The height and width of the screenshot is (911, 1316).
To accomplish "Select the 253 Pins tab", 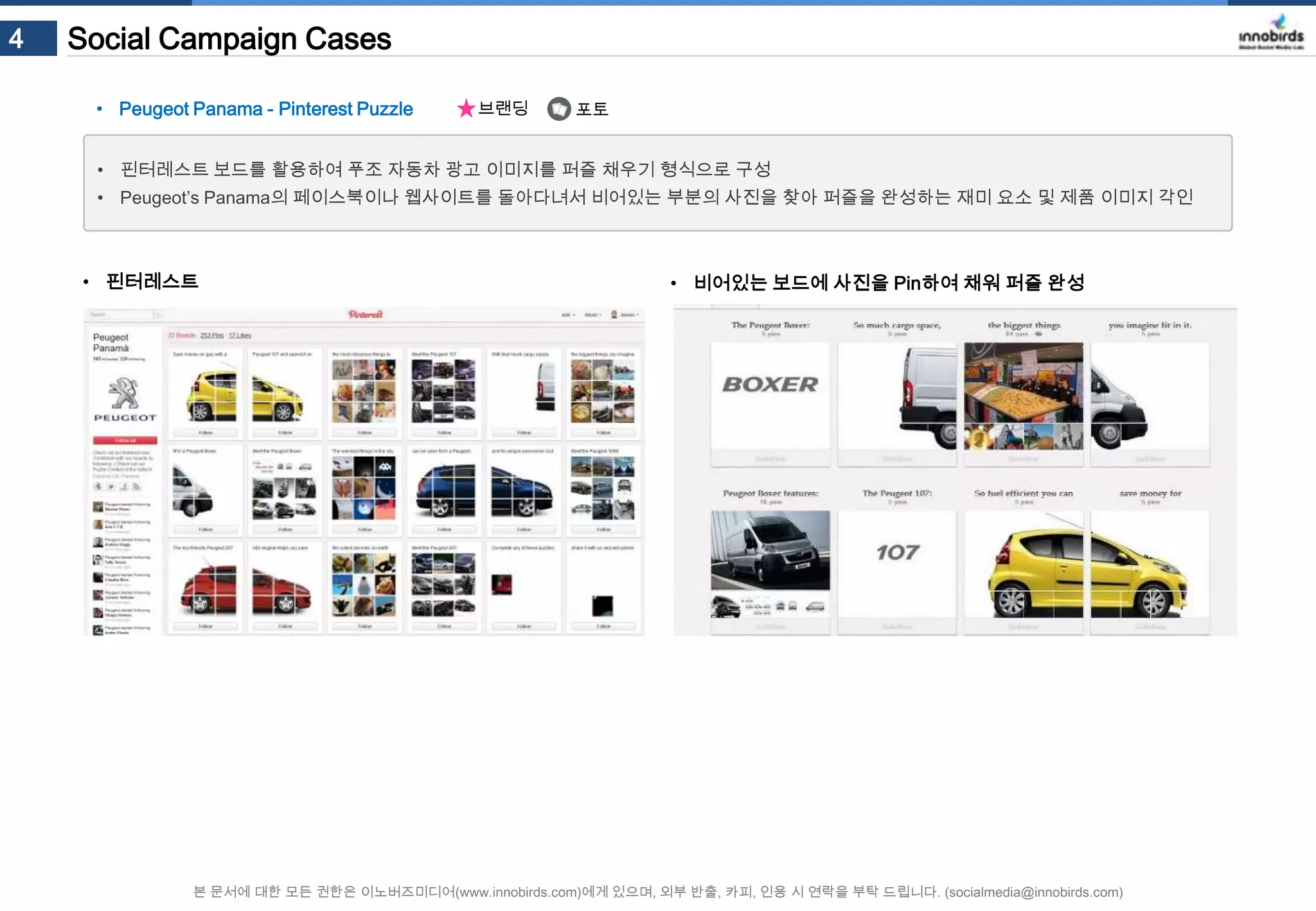I will (x=211, y=335).
